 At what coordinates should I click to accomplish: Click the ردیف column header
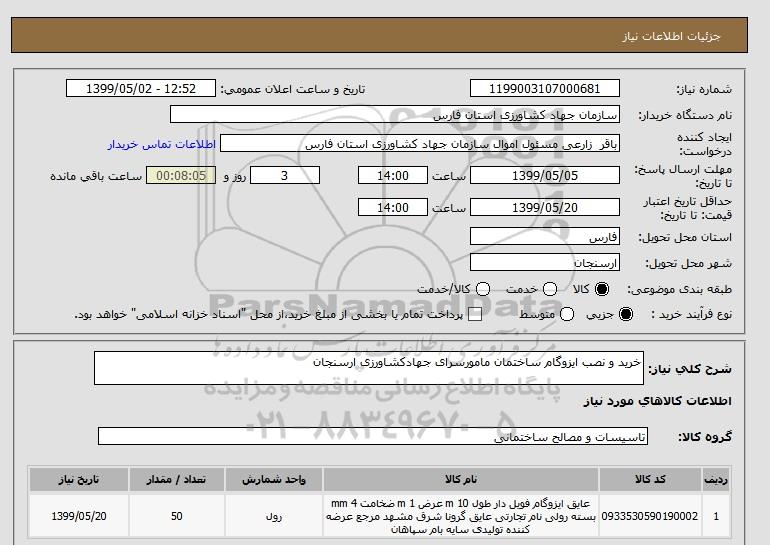[x=716, y=479]
